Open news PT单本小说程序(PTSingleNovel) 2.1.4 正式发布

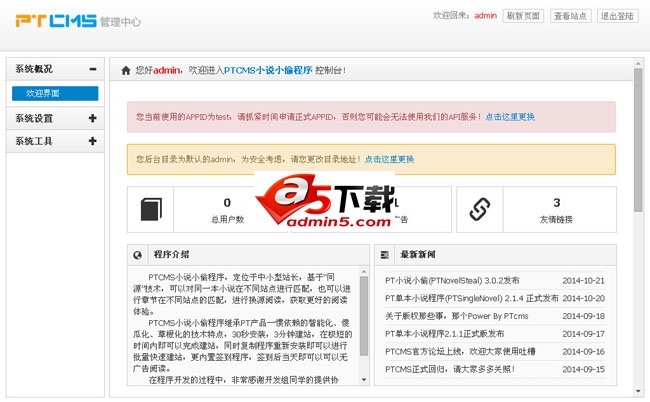pyautogui.click(x=472, y=298)
